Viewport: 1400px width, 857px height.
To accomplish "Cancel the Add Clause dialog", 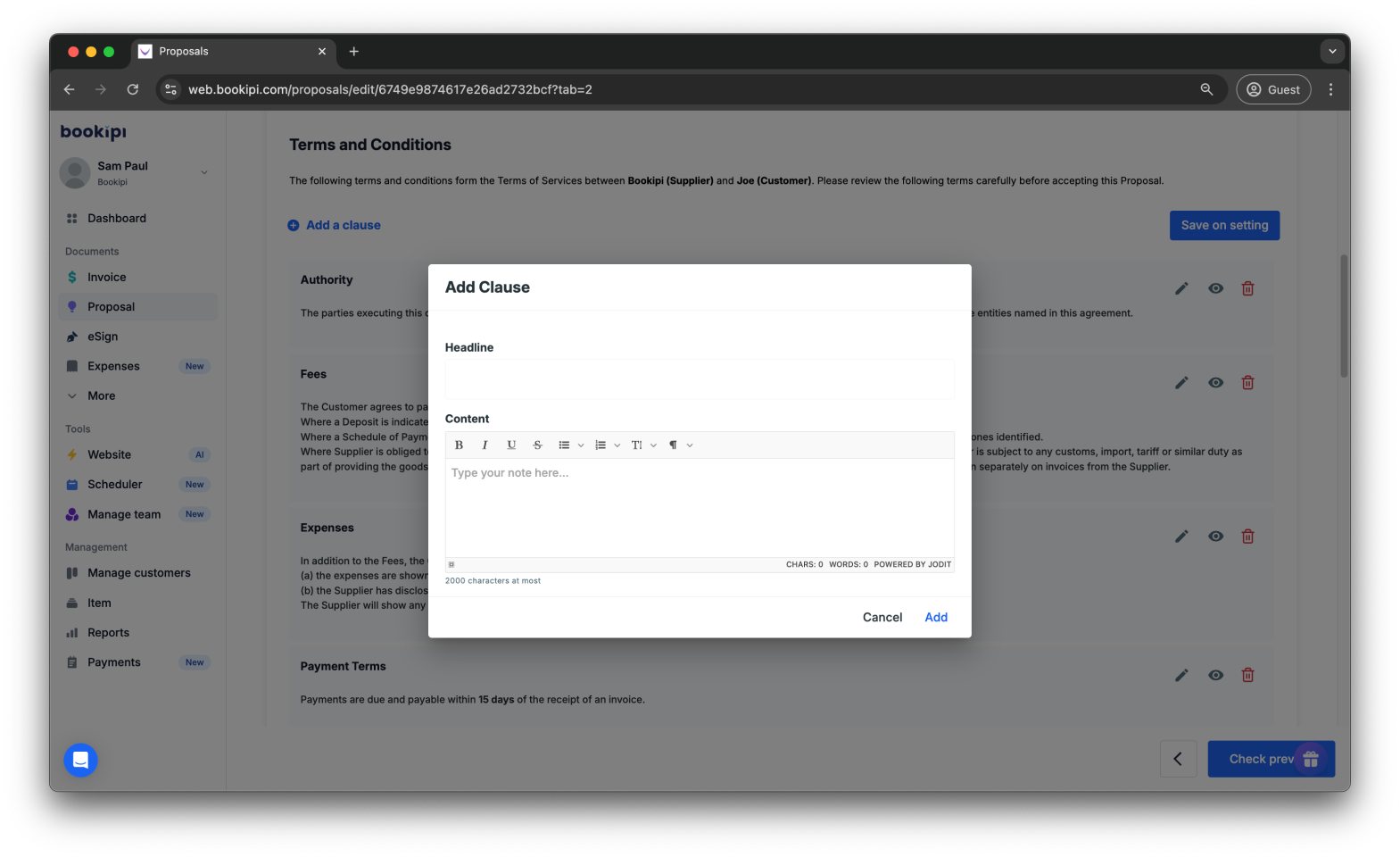I will coord(882,618).
